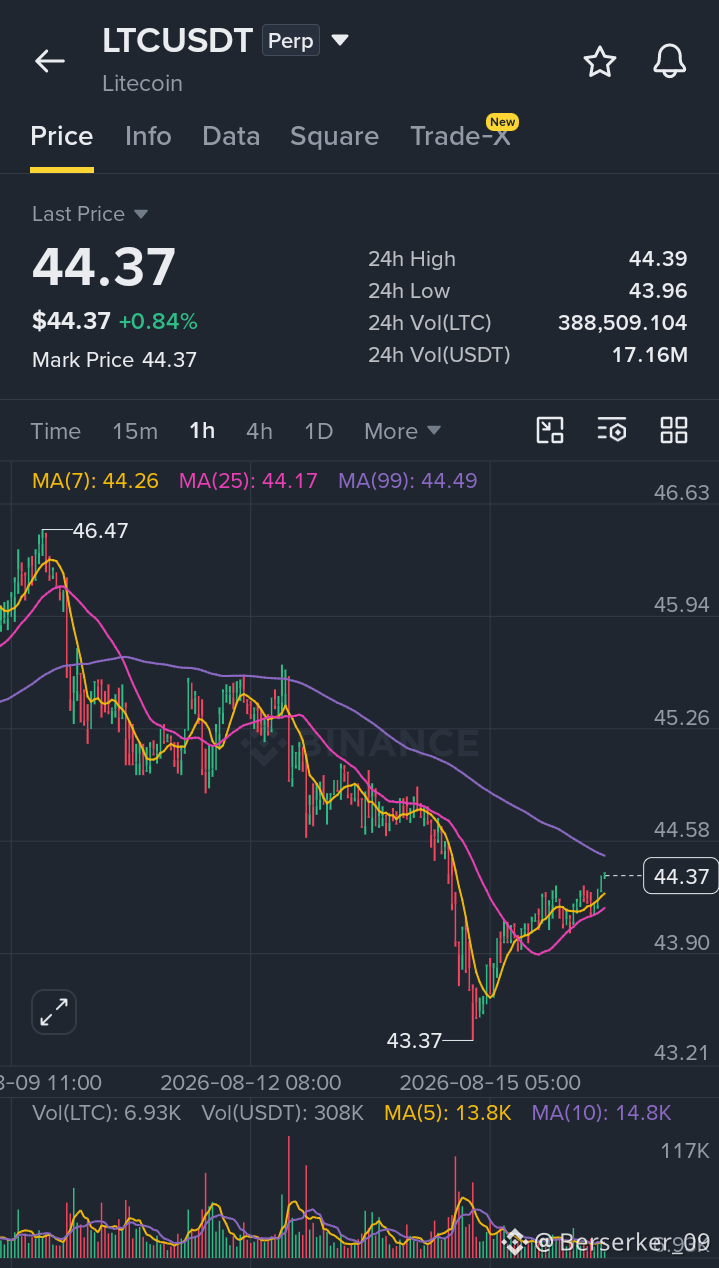The image size is (719, 1268).
Task: Tap the Vol(USDT): 308K label
Action: (x=282, y=1113)
